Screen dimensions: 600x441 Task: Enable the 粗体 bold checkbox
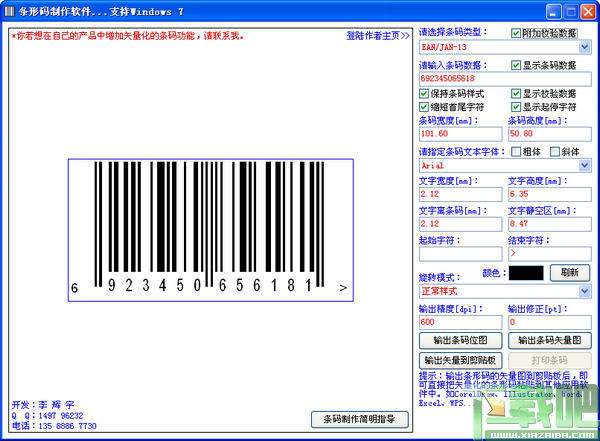click(x=516, y=152)
